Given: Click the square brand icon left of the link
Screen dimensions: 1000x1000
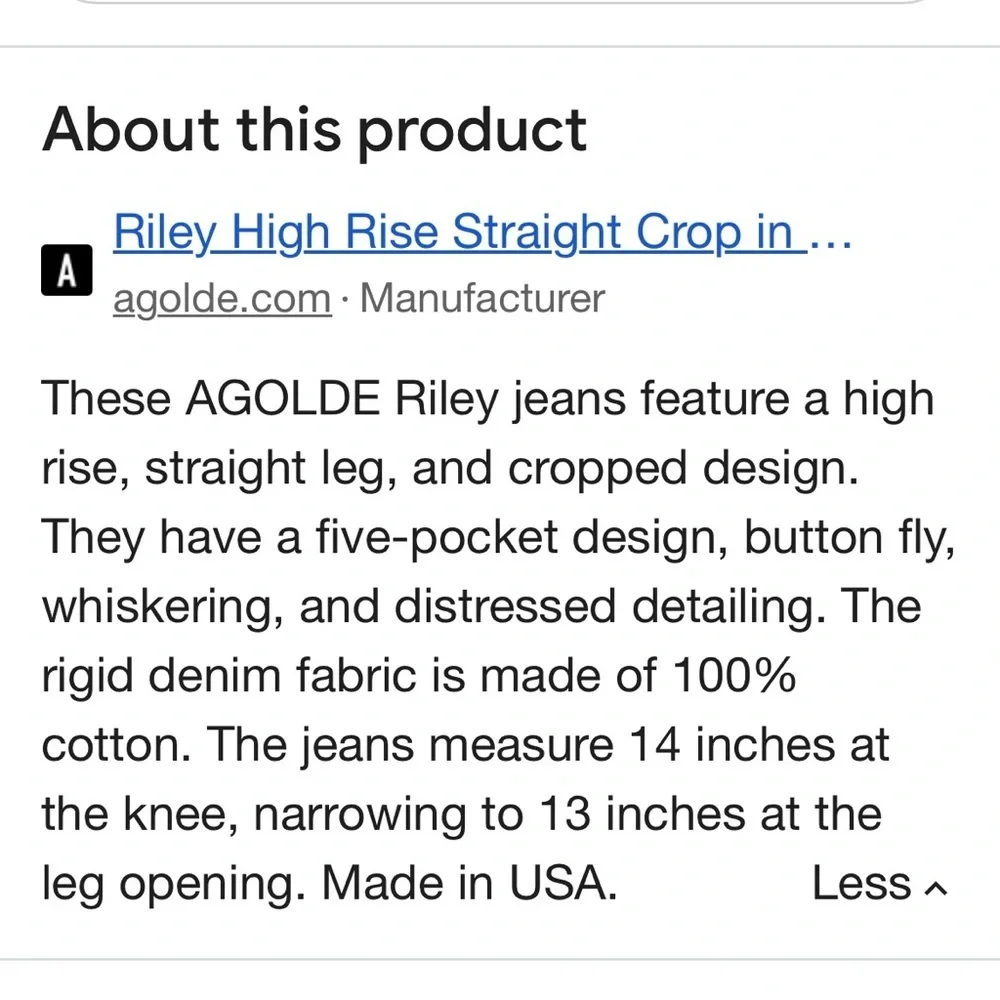Looking at the screenshot, I should (68, 268).
